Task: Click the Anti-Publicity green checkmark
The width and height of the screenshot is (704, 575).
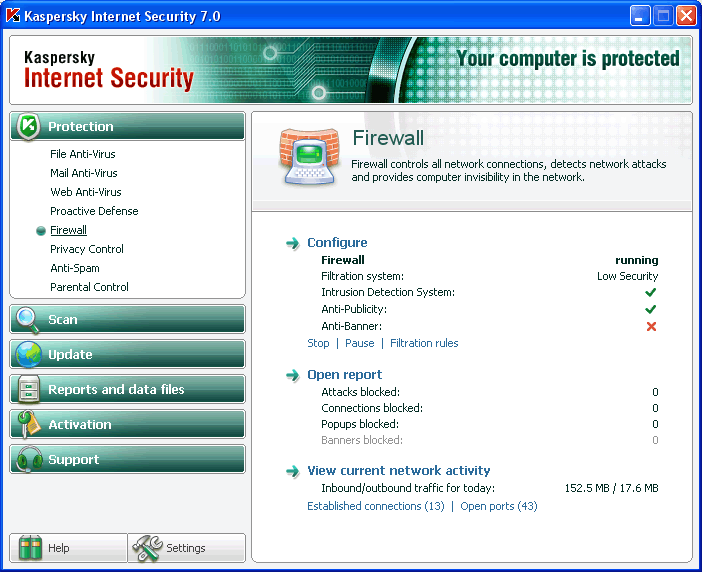Action: [x=651, y=309]
